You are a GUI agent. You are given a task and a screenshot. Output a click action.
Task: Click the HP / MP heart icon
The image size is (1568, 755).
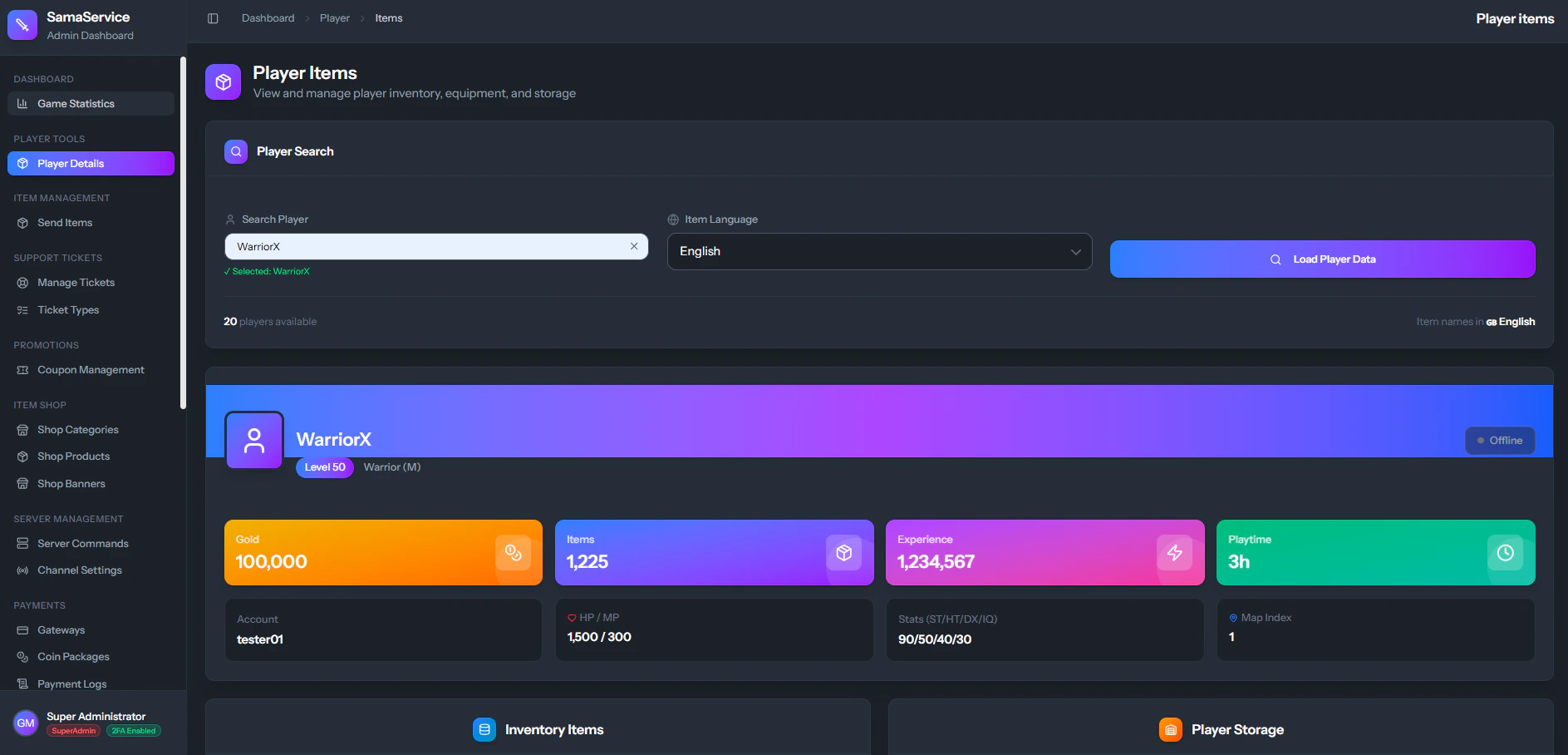point(572,618)
